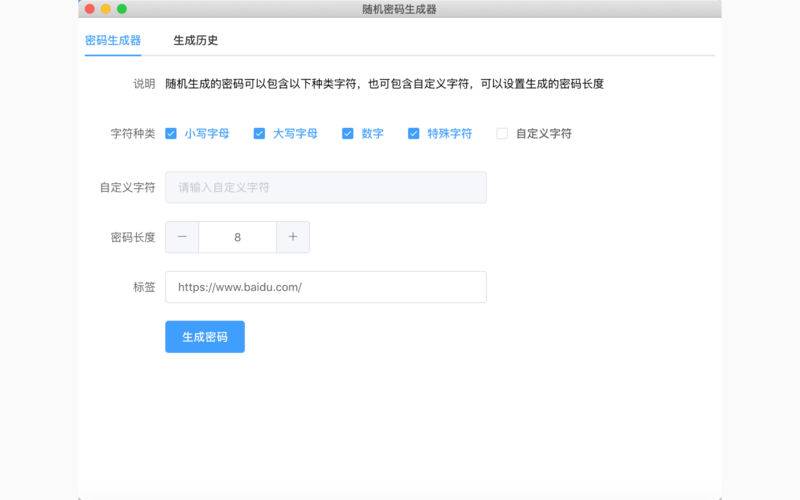Minimize the window with yellow button
This screenshot has height=500, width=800.
point(106,9)
